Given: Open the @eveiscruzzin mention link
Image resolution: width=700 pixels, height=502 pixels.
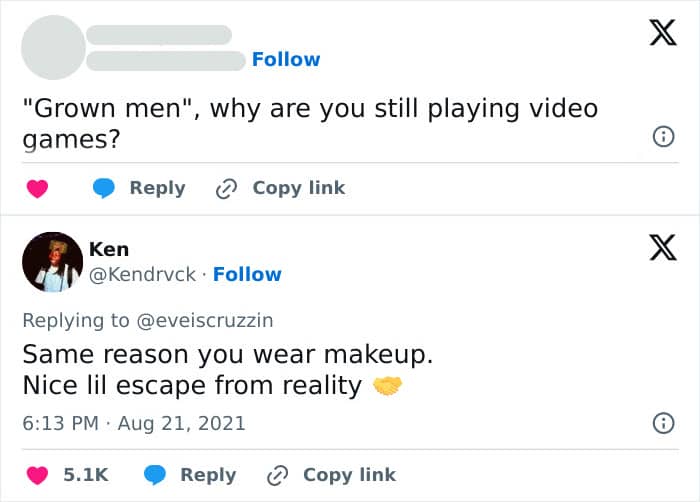Looking at the screenshot, I should coord(205,320).
